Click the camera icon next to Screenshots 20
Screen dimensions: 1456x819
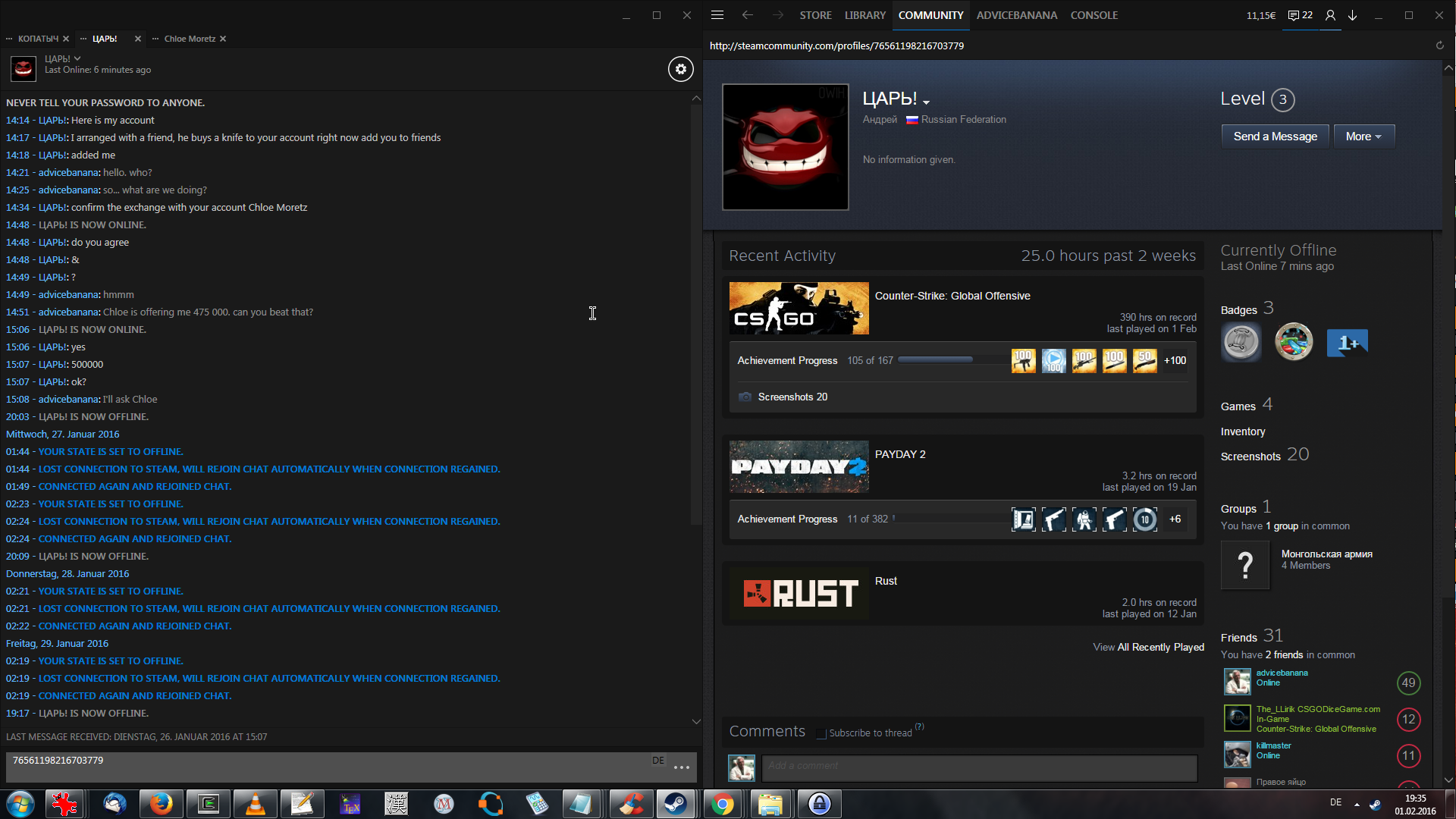click(x=745, y=397)
